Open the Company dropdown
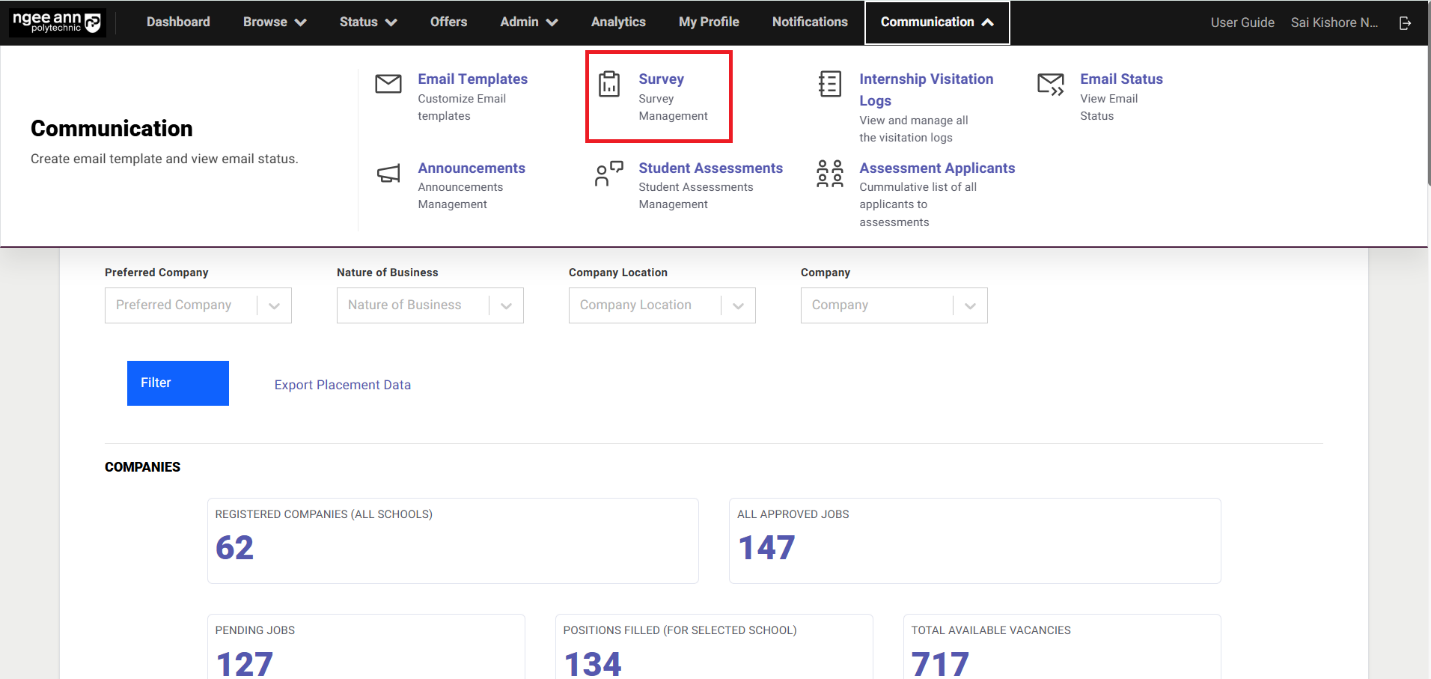This screenshot has height=679, width=1431. tap(970, 306)
